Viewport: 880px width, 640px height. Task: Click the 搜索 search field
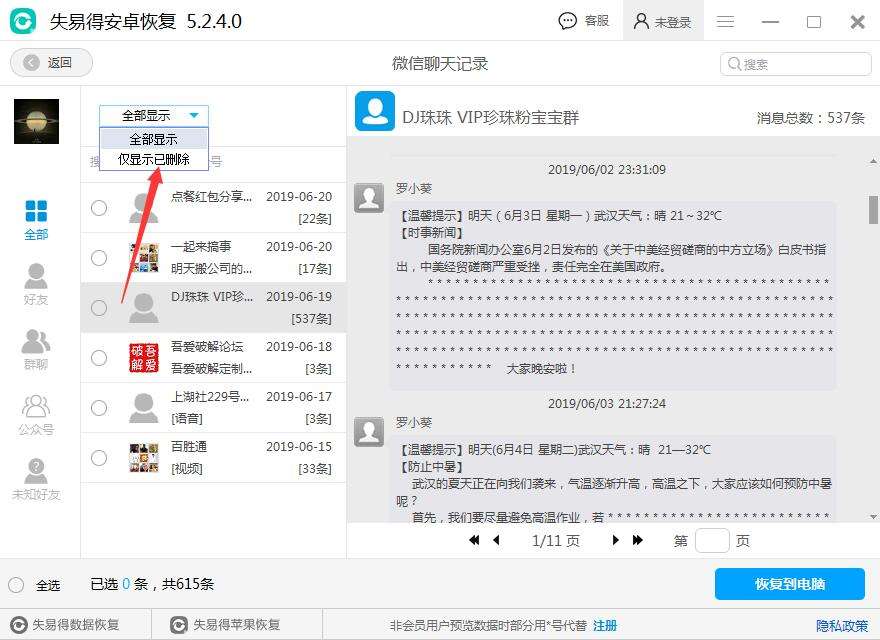pyautogui.click(x=795, y=64)
